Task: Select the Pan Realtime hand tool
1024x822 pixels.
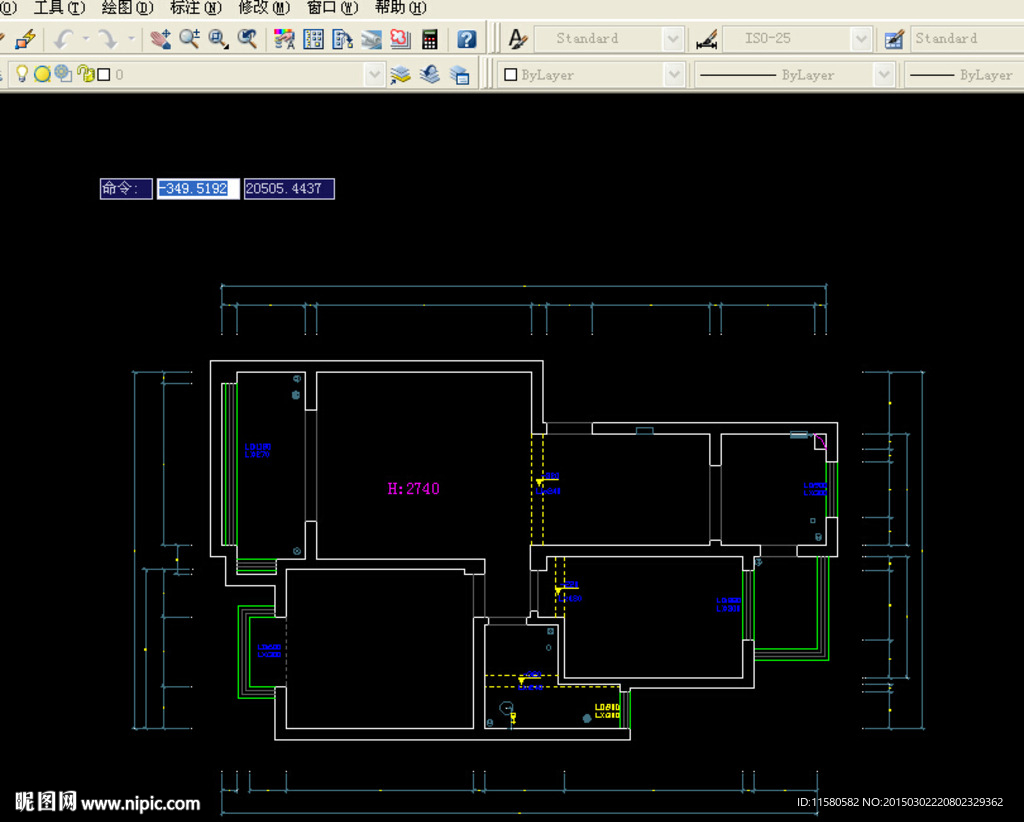Action: (160, 39)
